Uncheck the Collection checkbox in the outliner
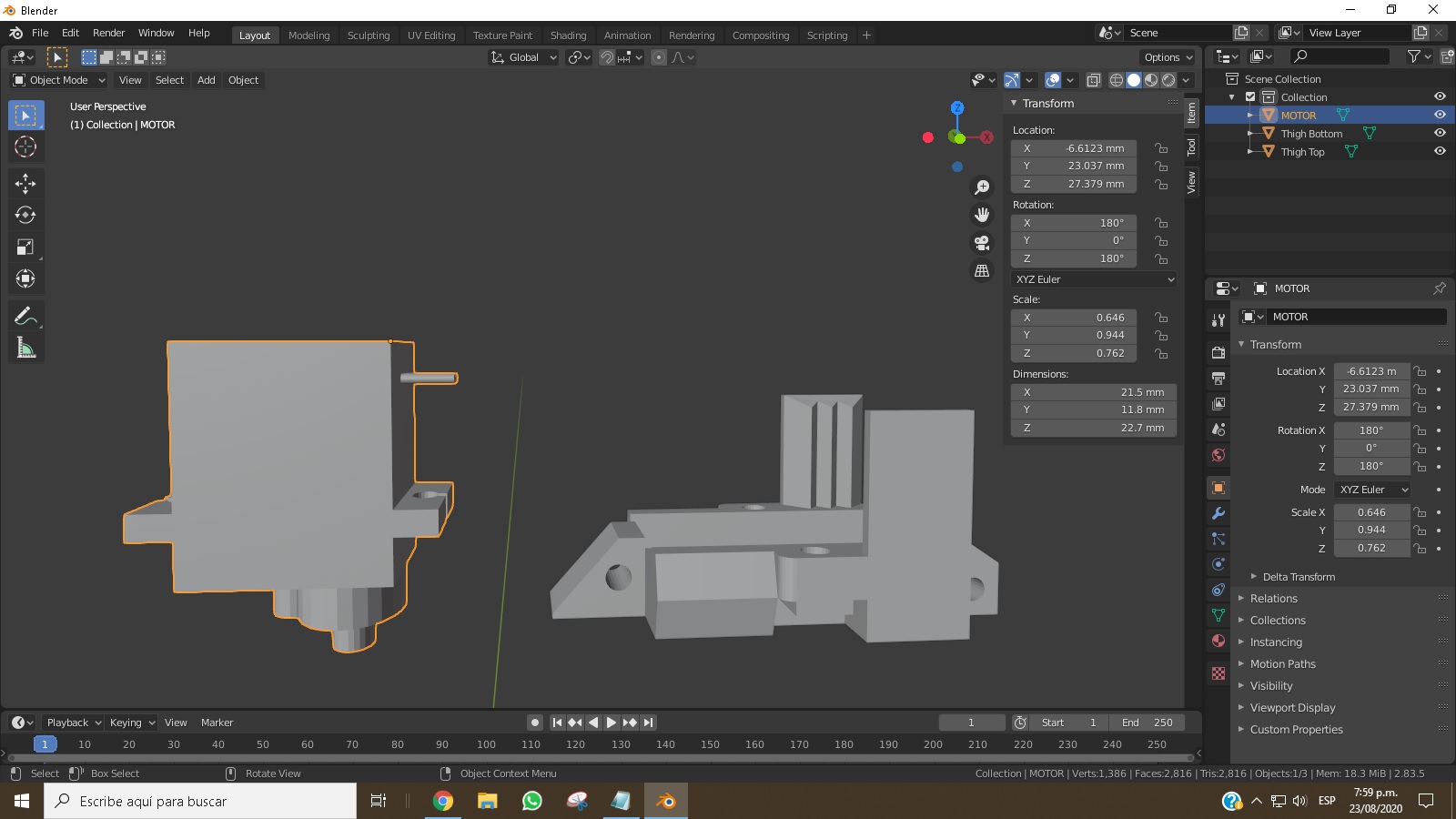The width and height of the screenshot is (1456, 819). point(1250,96)
